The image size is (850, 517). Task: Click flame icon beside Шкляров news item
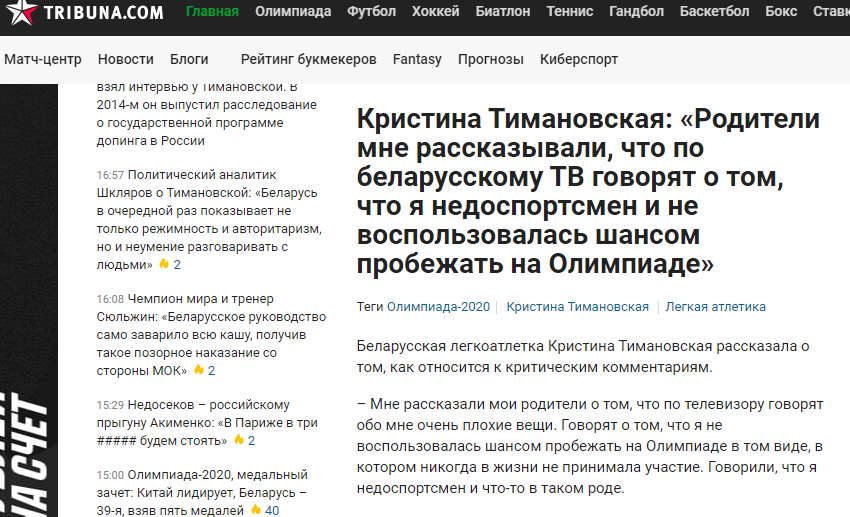(x=164, y=264)
